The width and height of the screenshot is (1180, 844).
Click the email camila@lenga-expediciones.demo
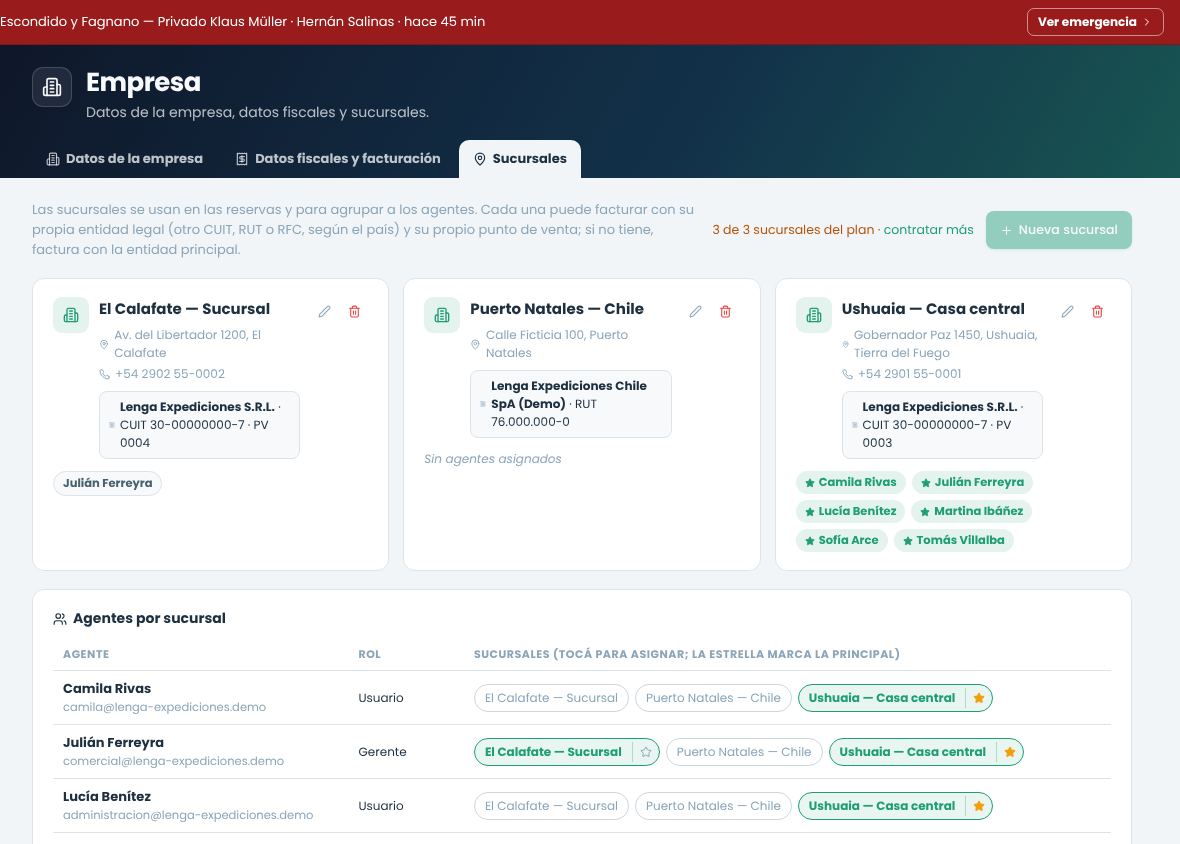coord(164,707)
